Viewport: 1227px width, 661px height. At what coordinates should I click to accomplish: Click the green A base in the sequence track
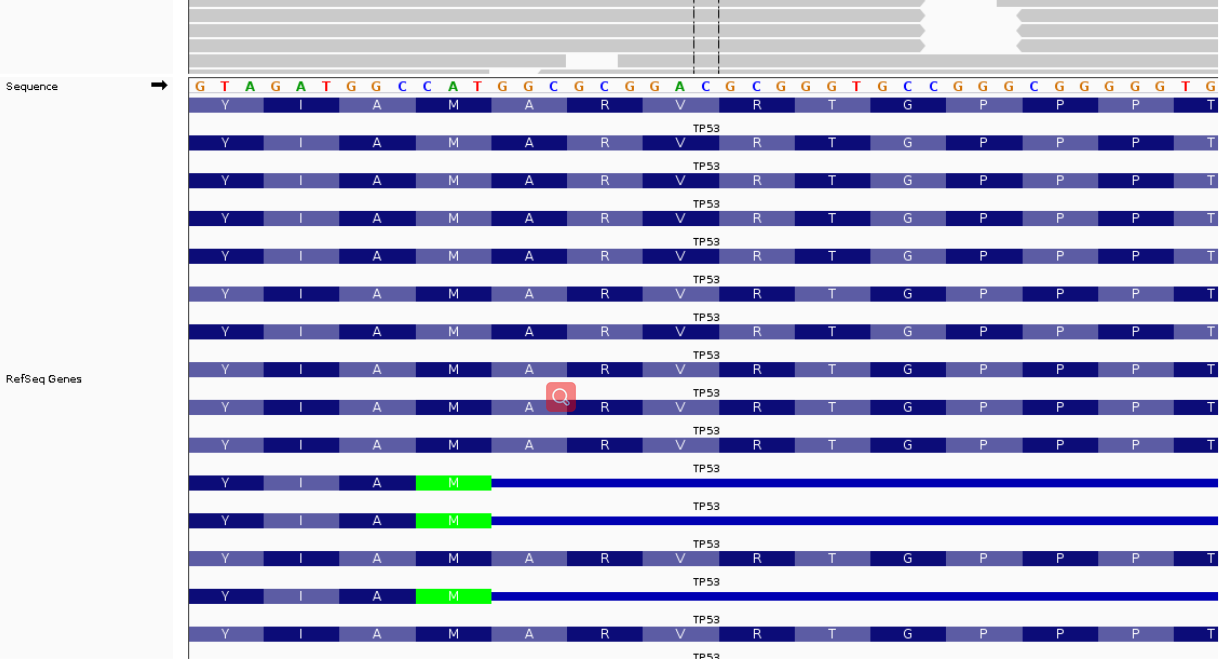(249, 87)
